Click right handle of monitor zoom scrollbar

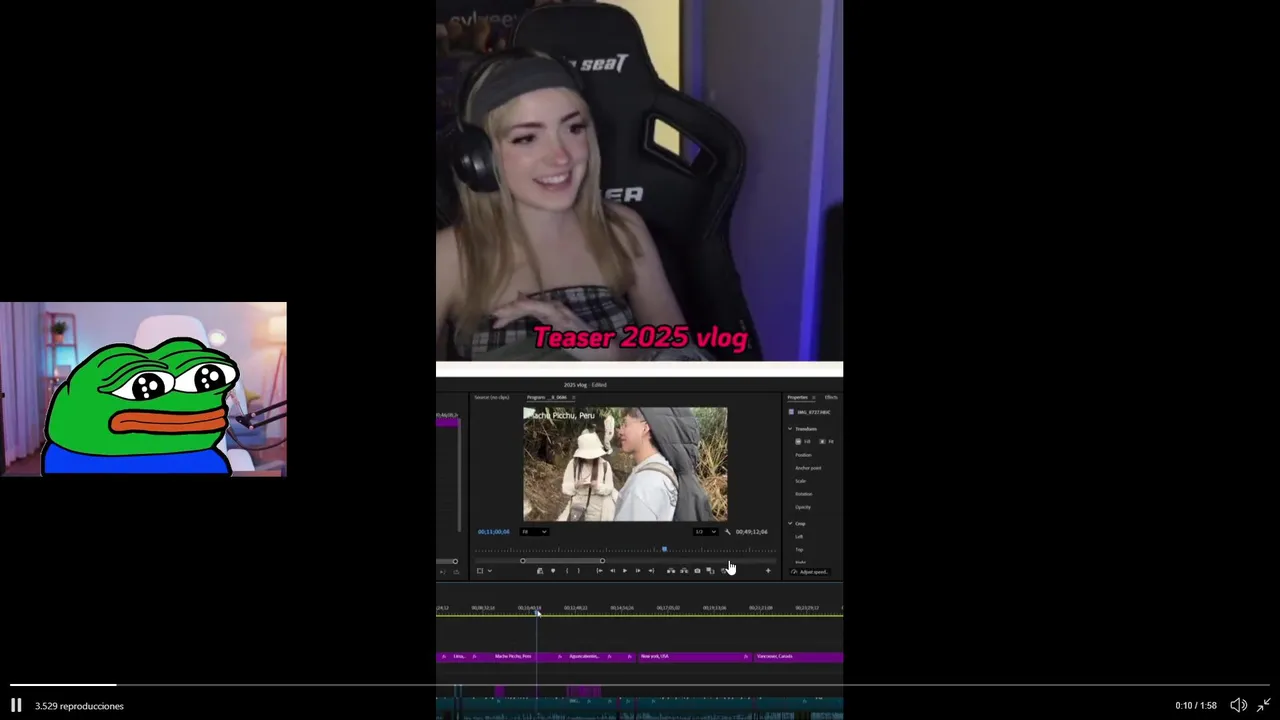602,561
